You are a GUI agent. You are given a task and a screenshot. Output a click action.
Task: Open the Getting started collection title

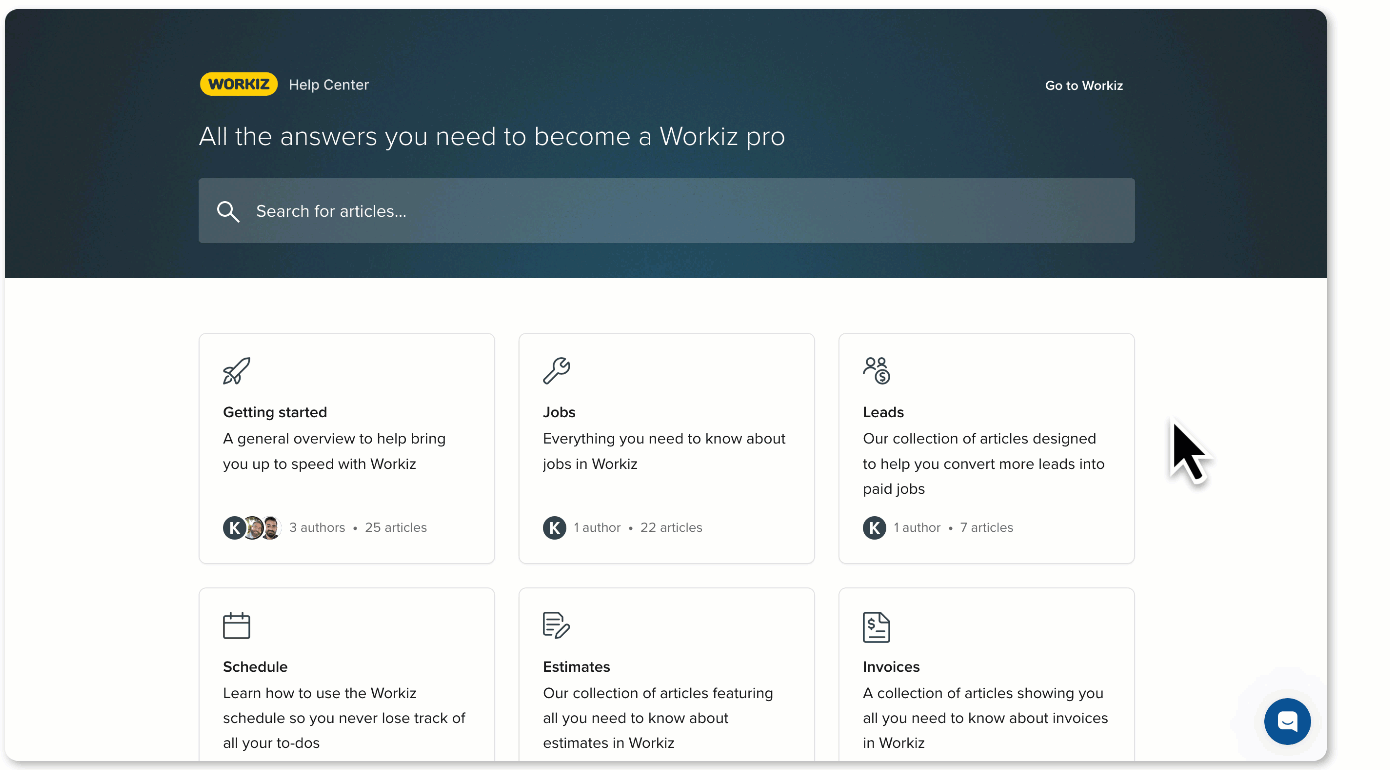coord(275,412)
